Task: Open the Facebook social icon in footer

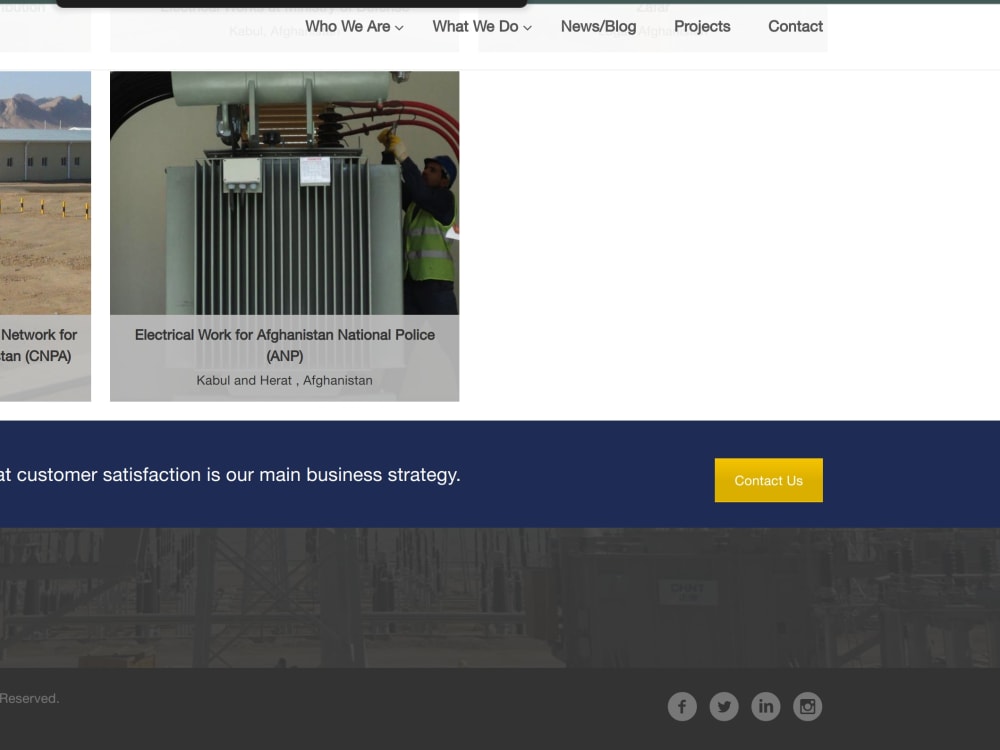Action: [682, 706]
